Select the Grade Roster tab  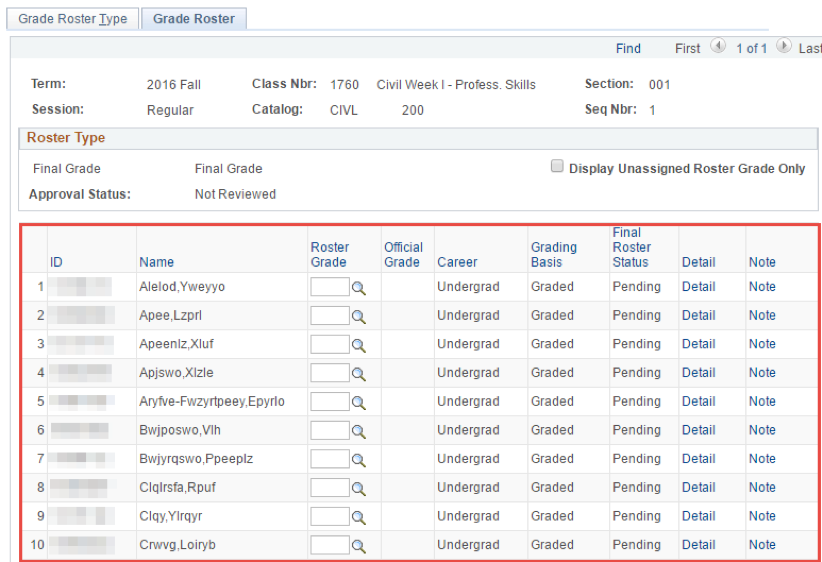194,19
